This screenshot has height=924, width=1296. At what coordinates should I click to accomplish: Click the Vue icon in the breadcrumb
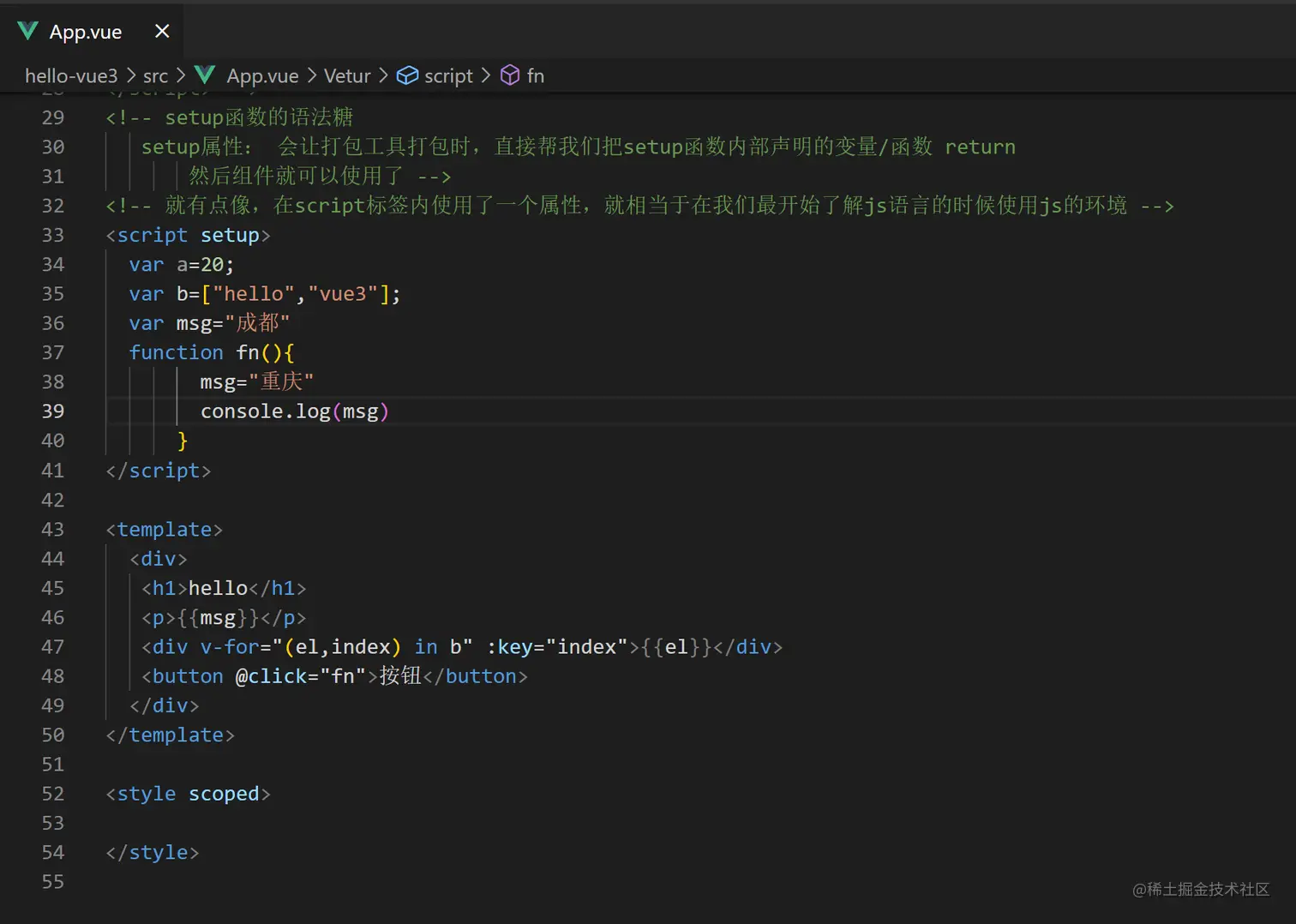[204, 75]
